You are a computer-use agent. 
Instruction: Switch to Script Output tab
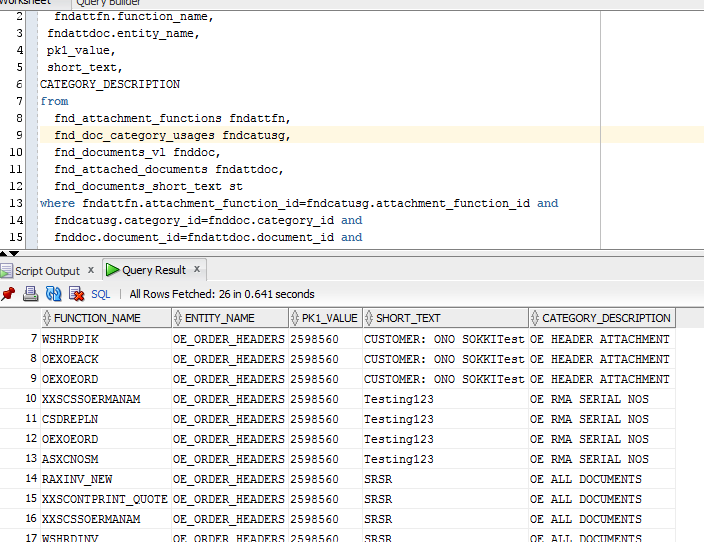[47, 271]
